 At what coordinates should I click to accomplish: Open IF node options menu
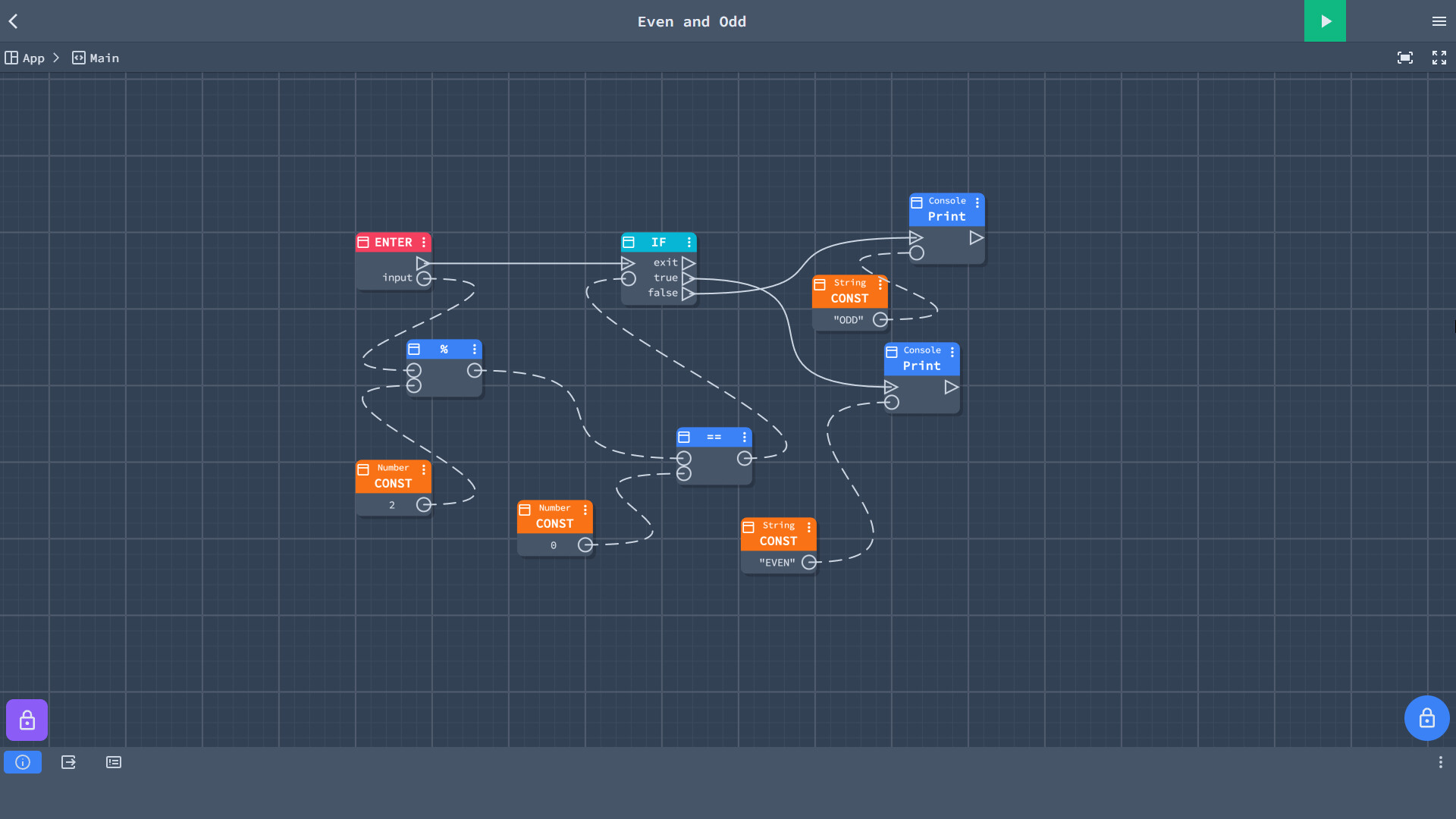(x=689, y=243)
